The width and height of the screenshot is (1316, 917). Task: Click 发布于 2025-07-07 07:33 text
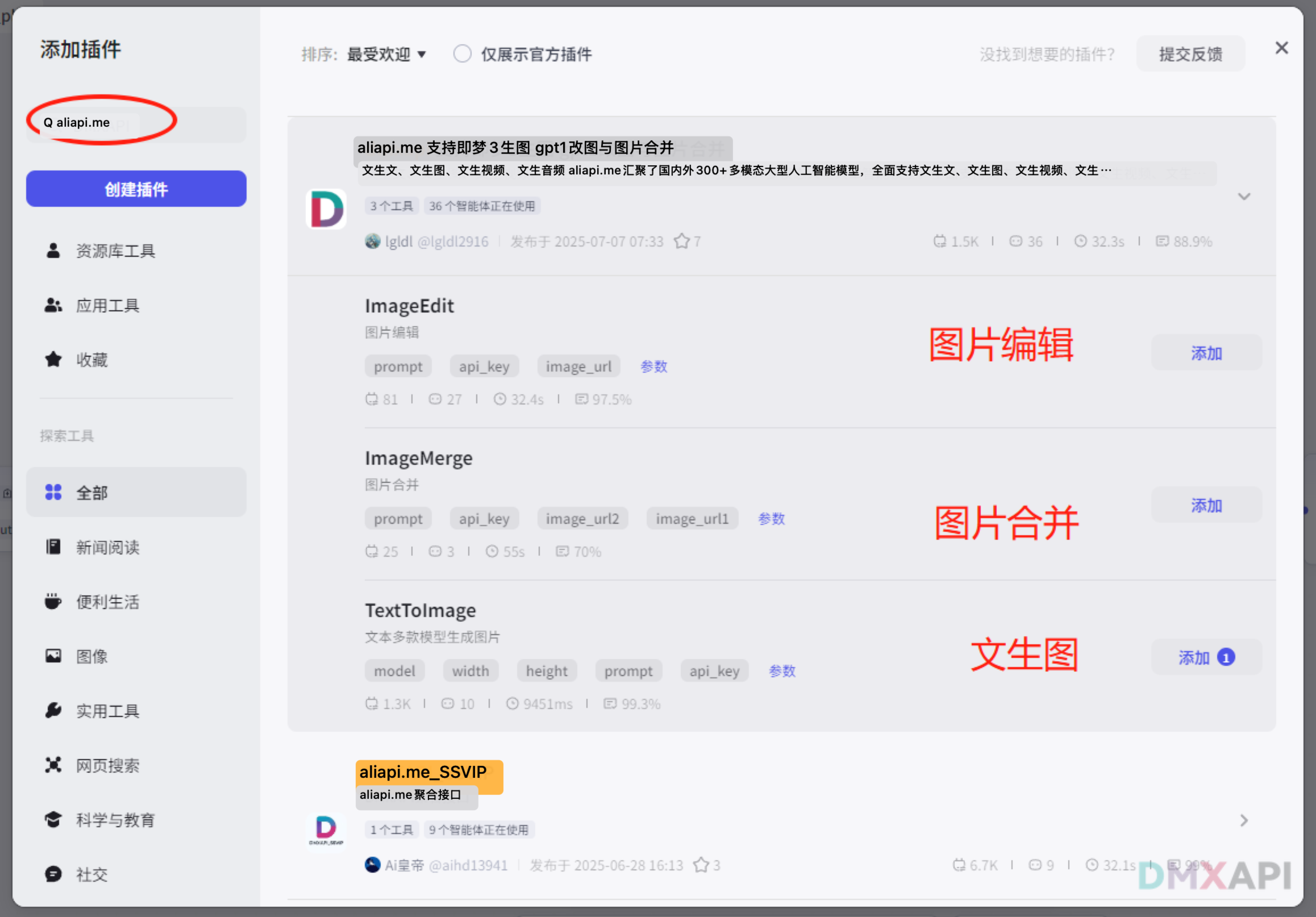coord(587,241)
